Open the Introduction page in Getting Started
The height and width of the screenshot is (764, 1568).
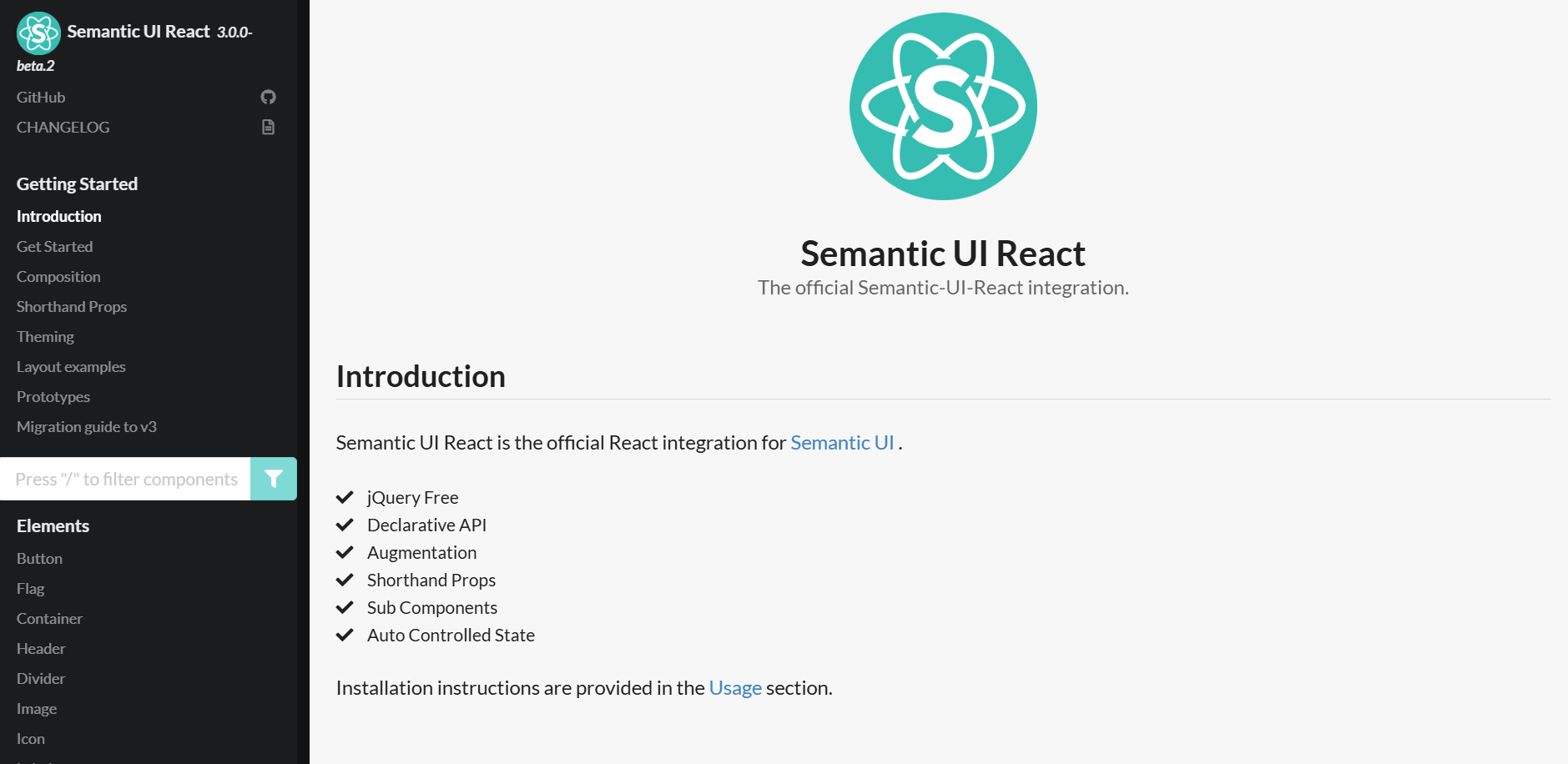[x=58, y=216]
